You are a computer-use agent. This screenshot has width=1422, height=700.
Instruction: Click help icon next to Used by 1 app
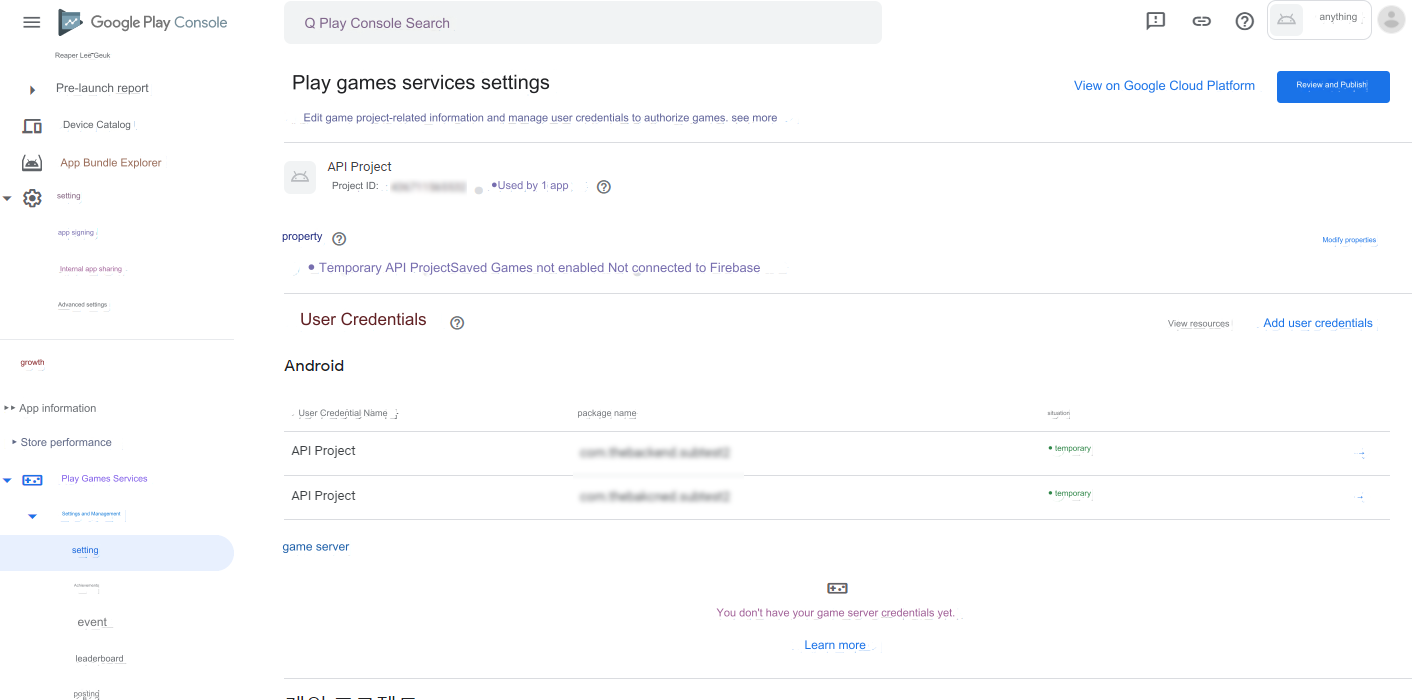click(603, 187)
